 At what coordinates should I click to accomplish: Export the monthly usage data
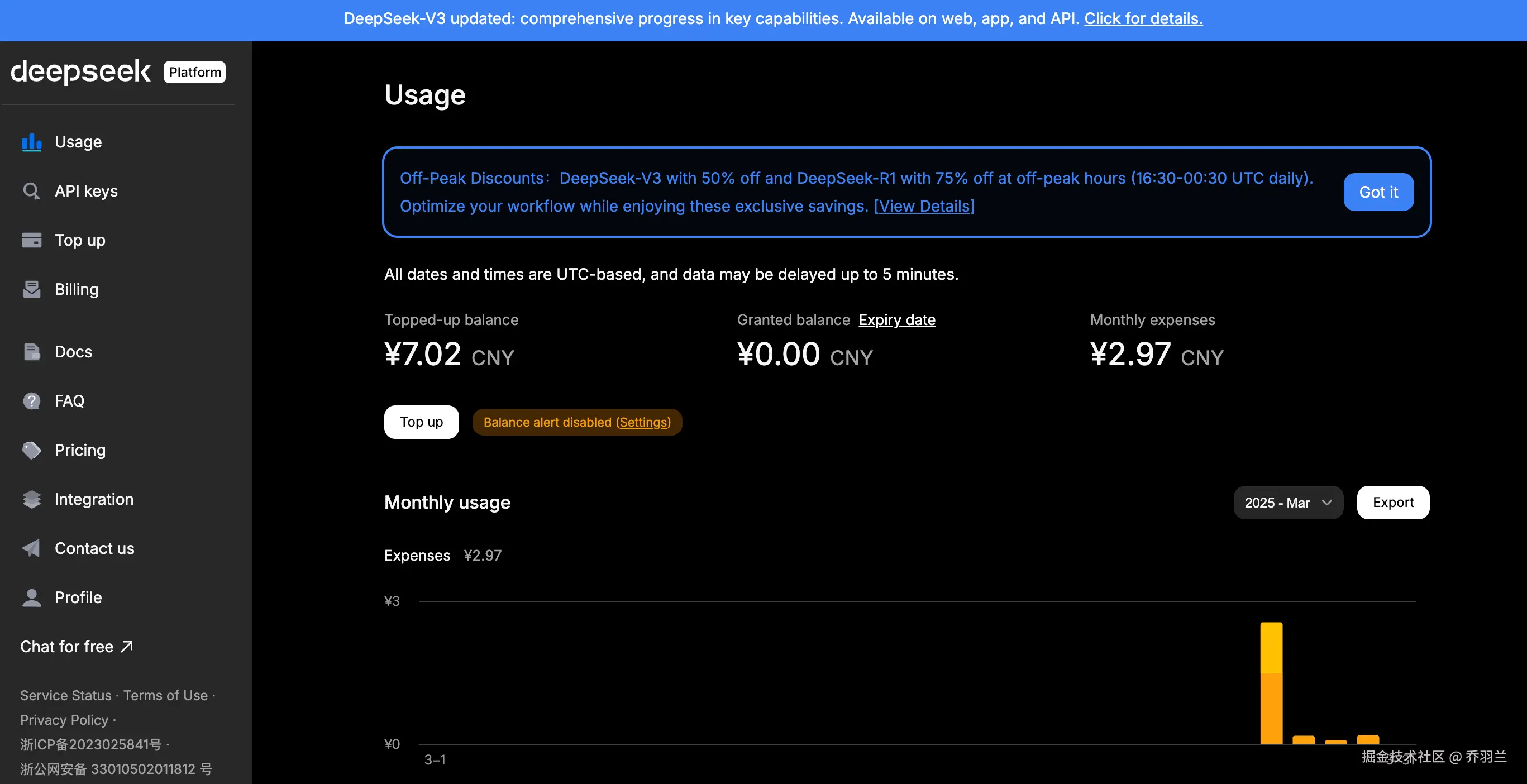pyautogui.click(x=1392, y=503)
